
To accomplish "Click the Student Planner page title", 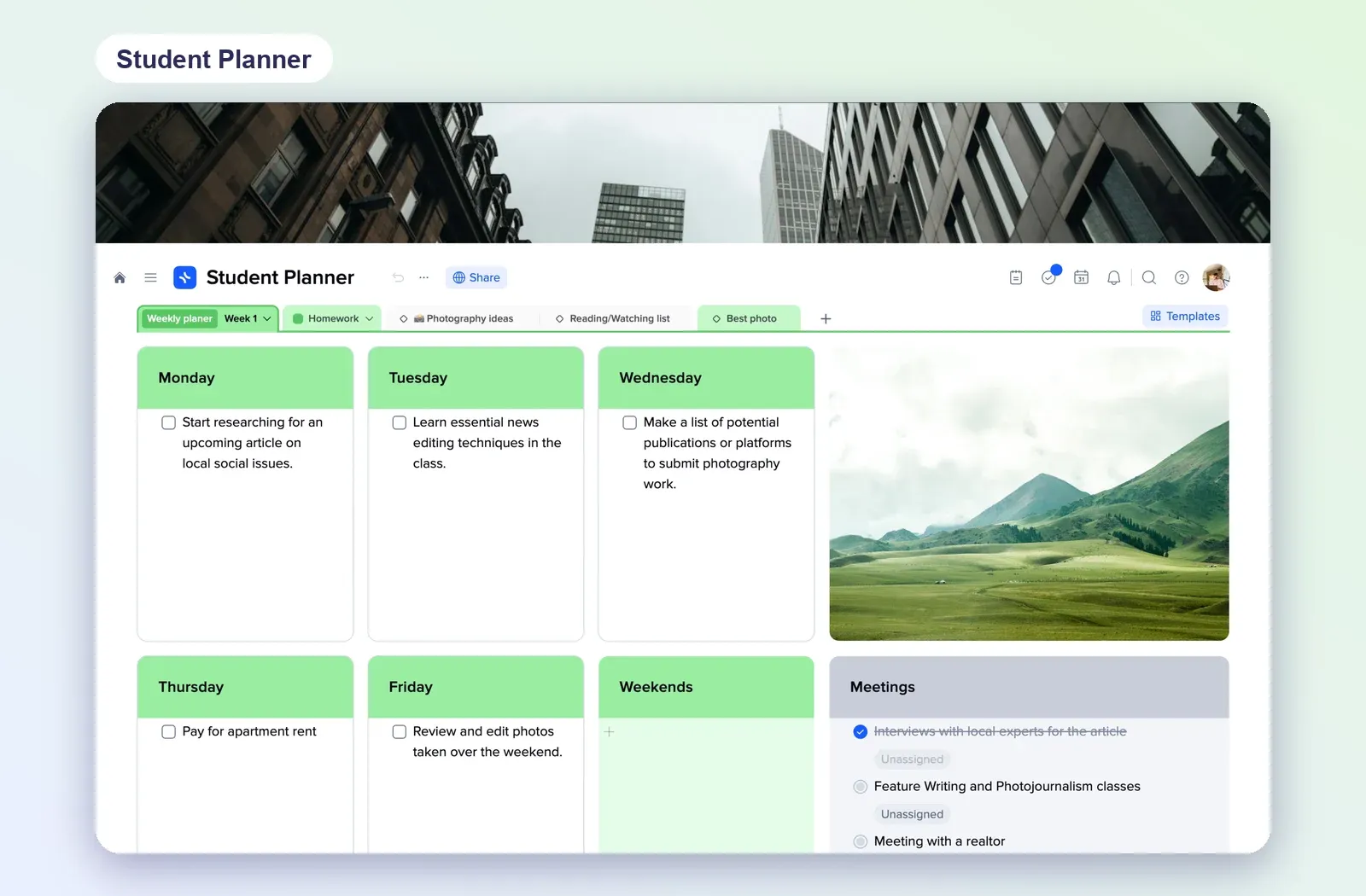I will 280,277.
